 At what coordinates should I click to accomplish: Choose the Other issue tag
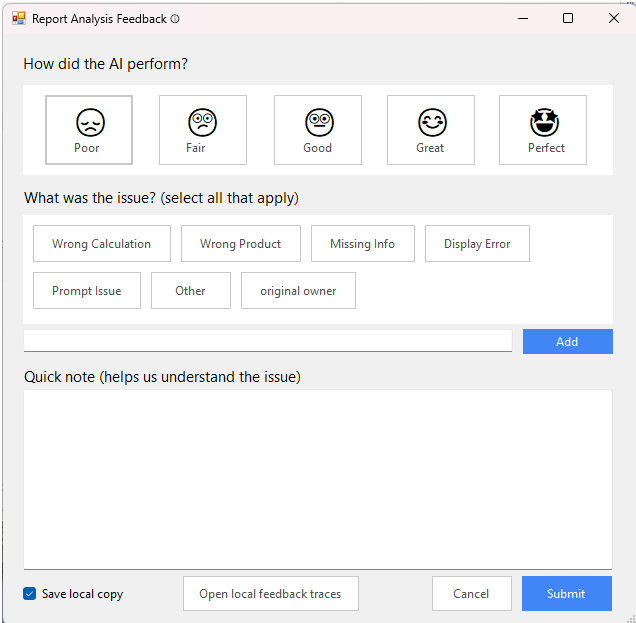click(190, 291)
